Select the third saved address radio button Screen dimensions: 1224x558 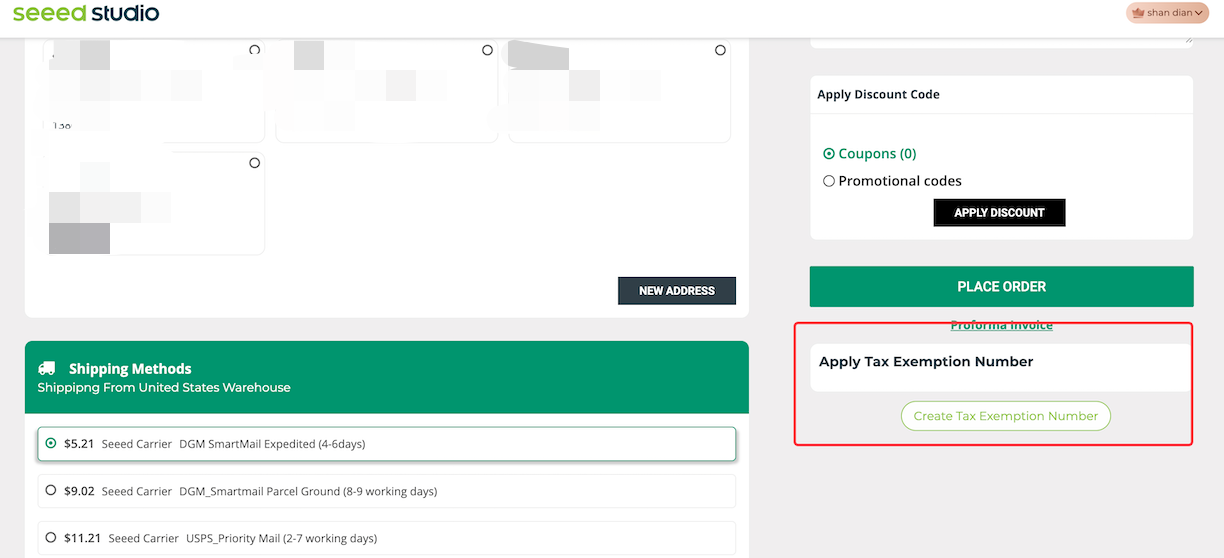tap(720, 50)
